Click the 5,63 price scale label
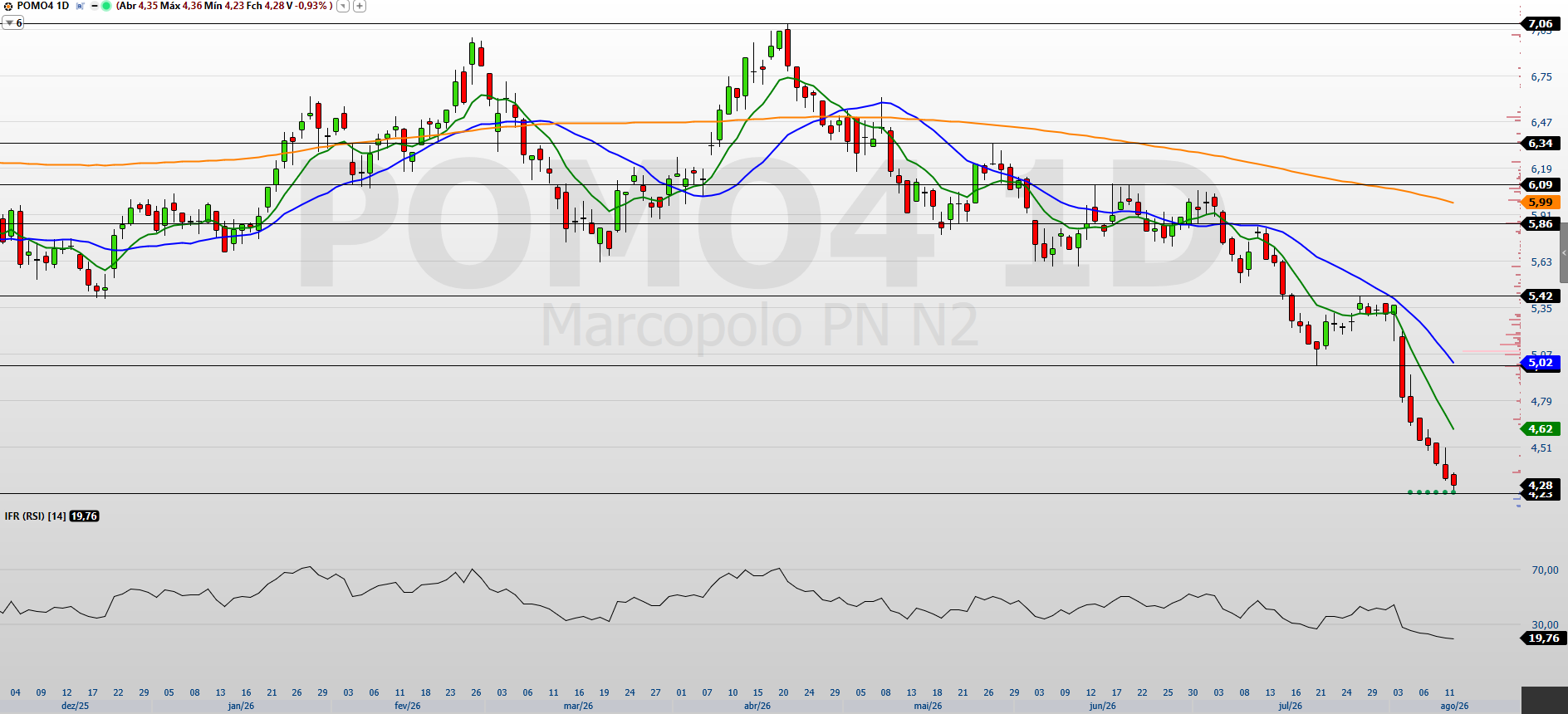Image resolution: width=1568 pixels, height=714 pixels. tap(1541, 262)
